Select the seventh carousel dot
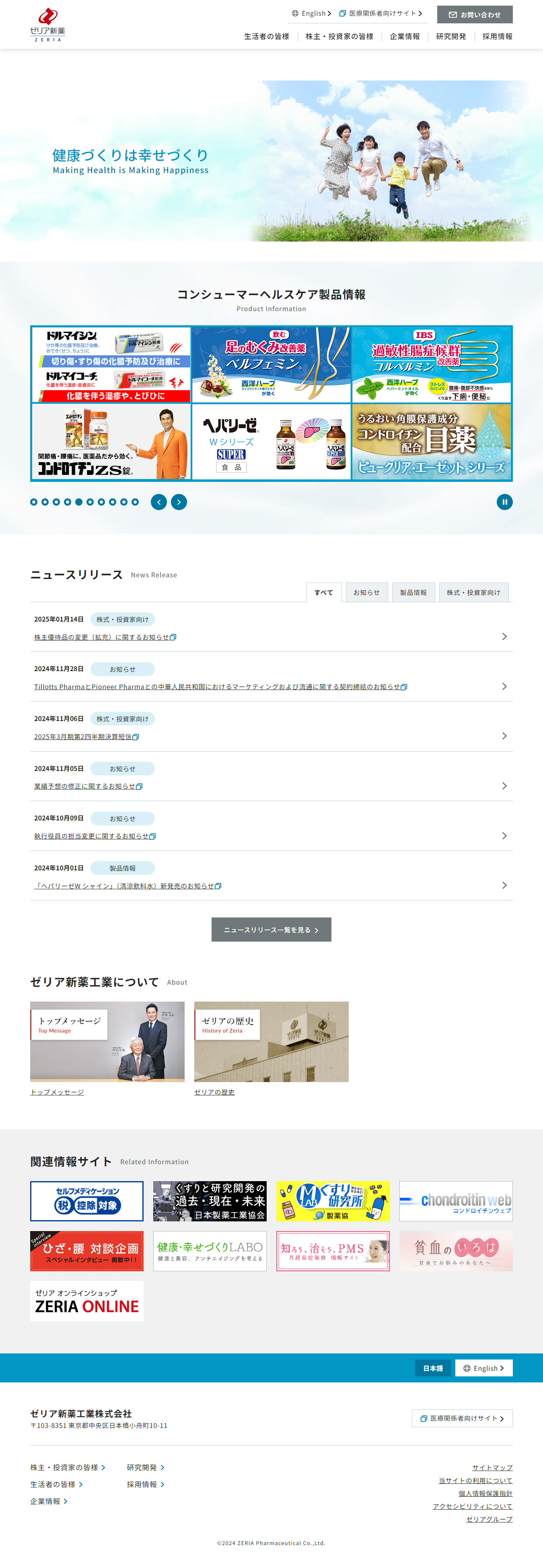Screen dimensions: 543x1568 (x=101, y=502)
